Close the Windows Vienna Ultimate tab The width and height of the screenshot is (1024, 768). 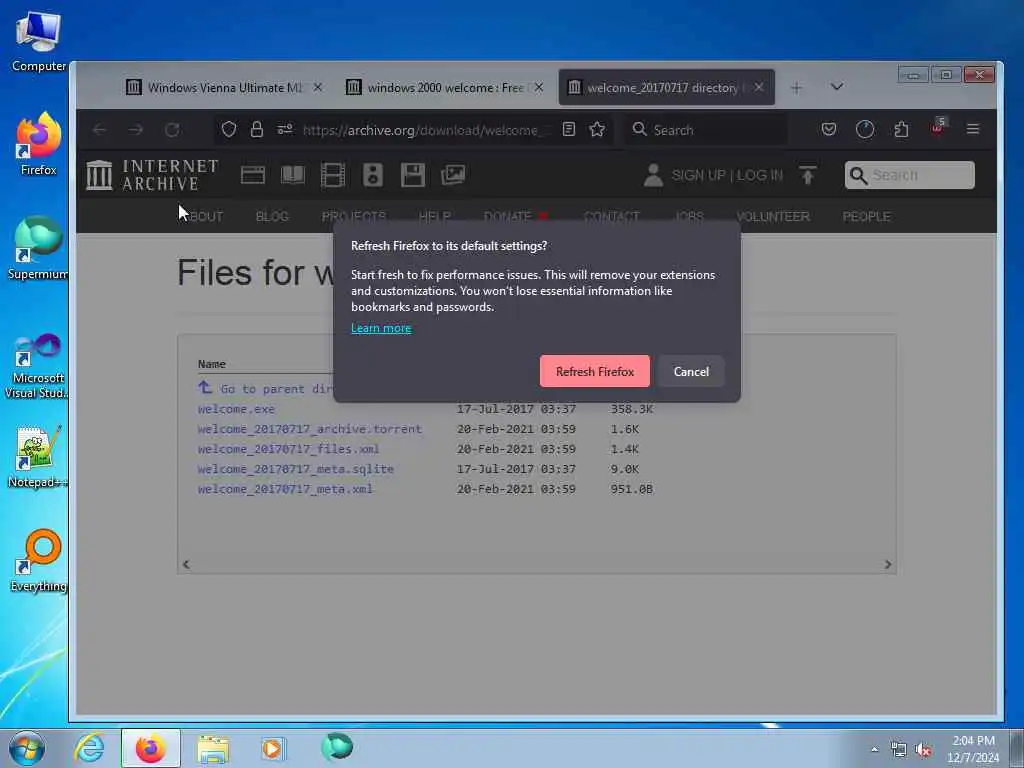(x=317, y=87)
